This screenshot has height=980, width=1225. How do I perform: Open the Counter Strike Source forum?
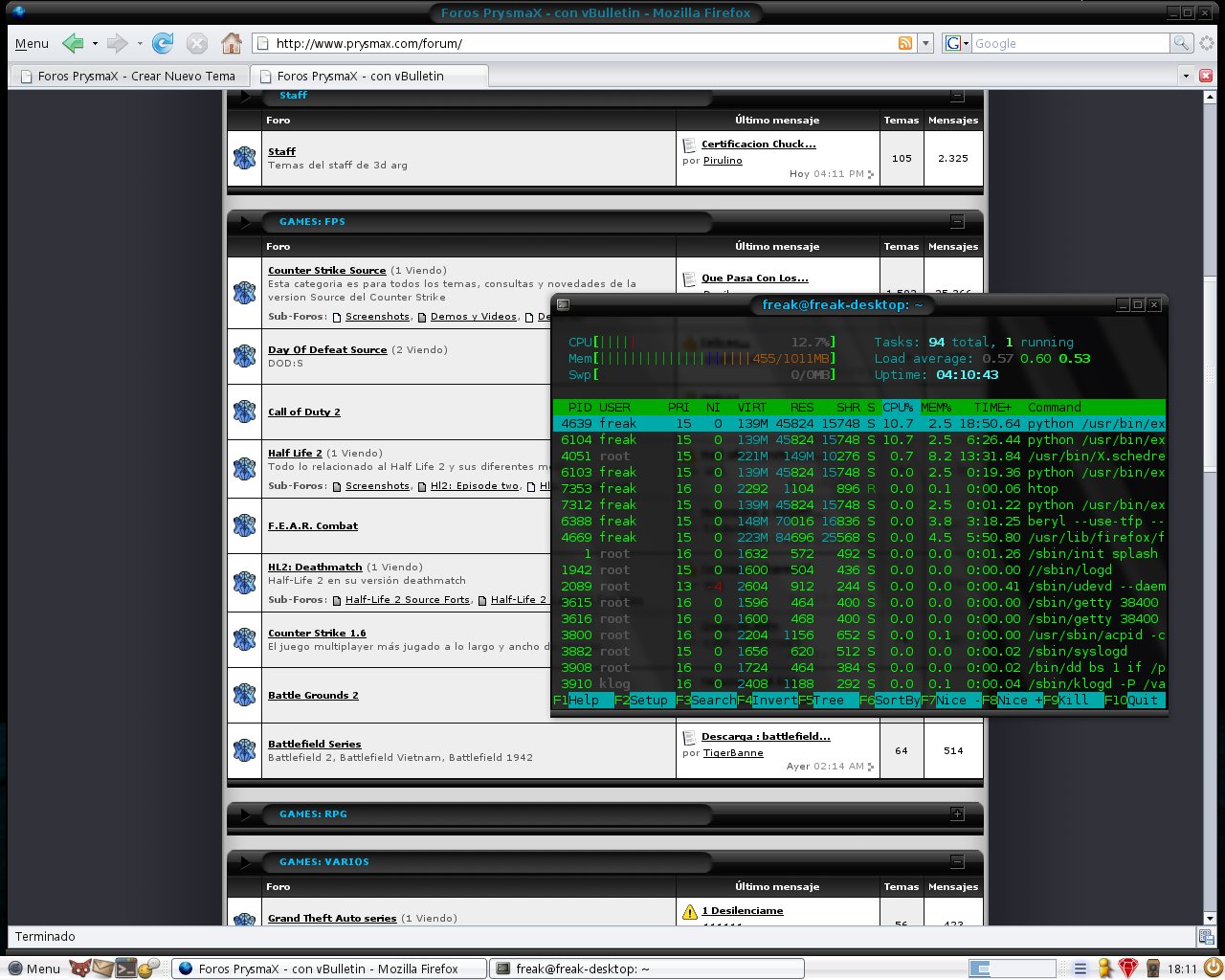pyautogui.click(x=327, y=270)
